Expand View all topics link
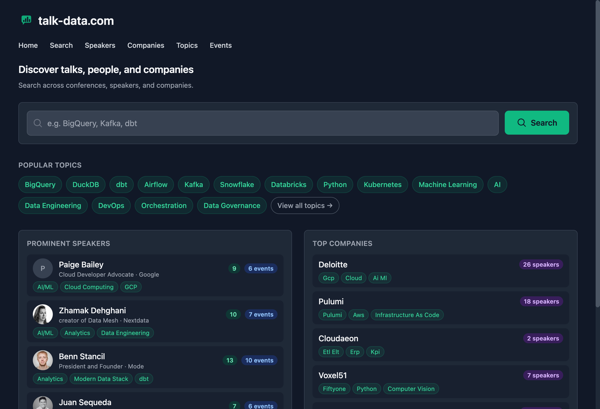The height and width of the screenshot is (409, 600). [305, 205]
